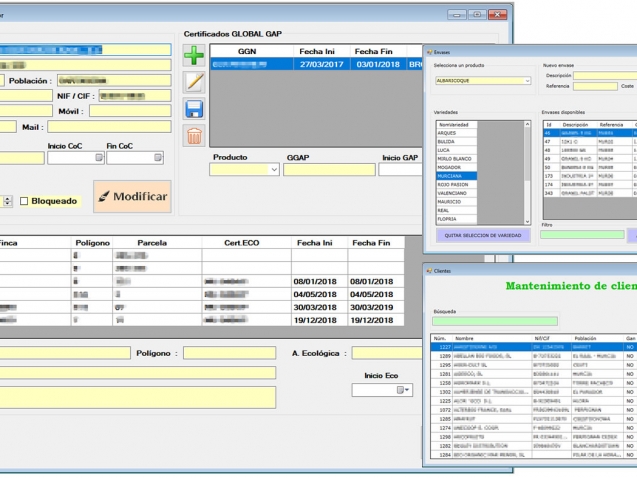This screenshot has width=637, height=478.
Task: Click the GGAP input field
Action: [x=329, y=170]
